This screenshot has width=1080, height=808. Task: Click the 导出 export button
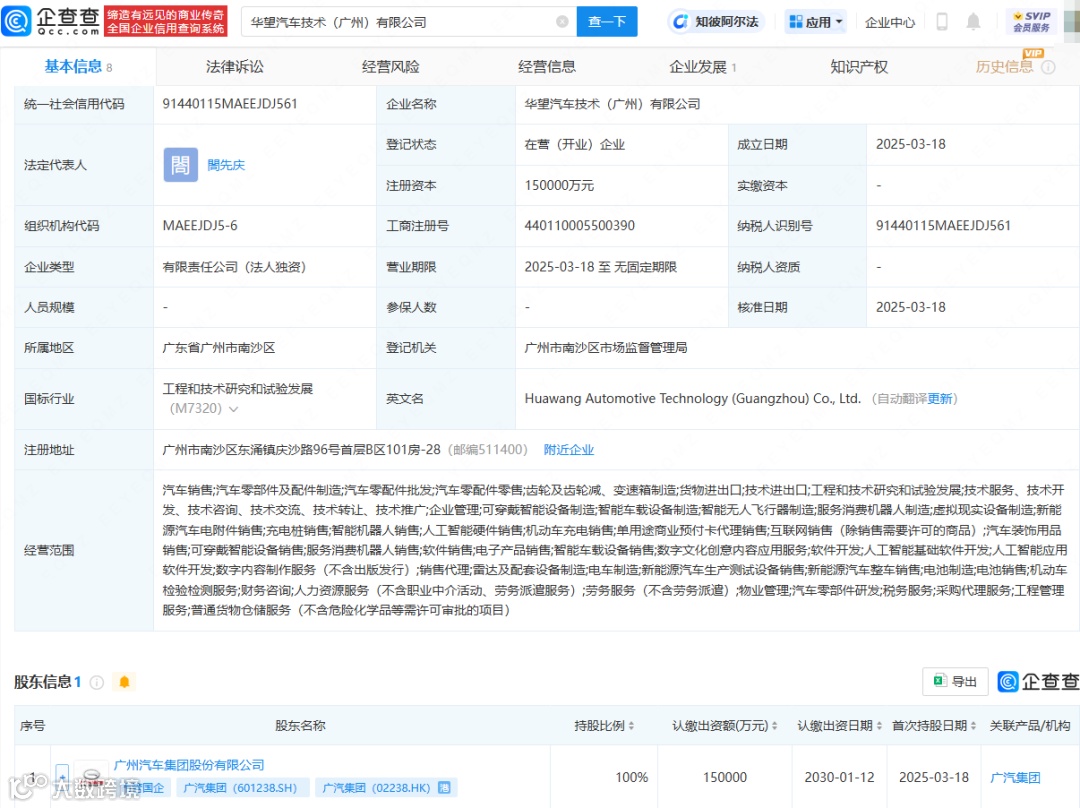955,681
